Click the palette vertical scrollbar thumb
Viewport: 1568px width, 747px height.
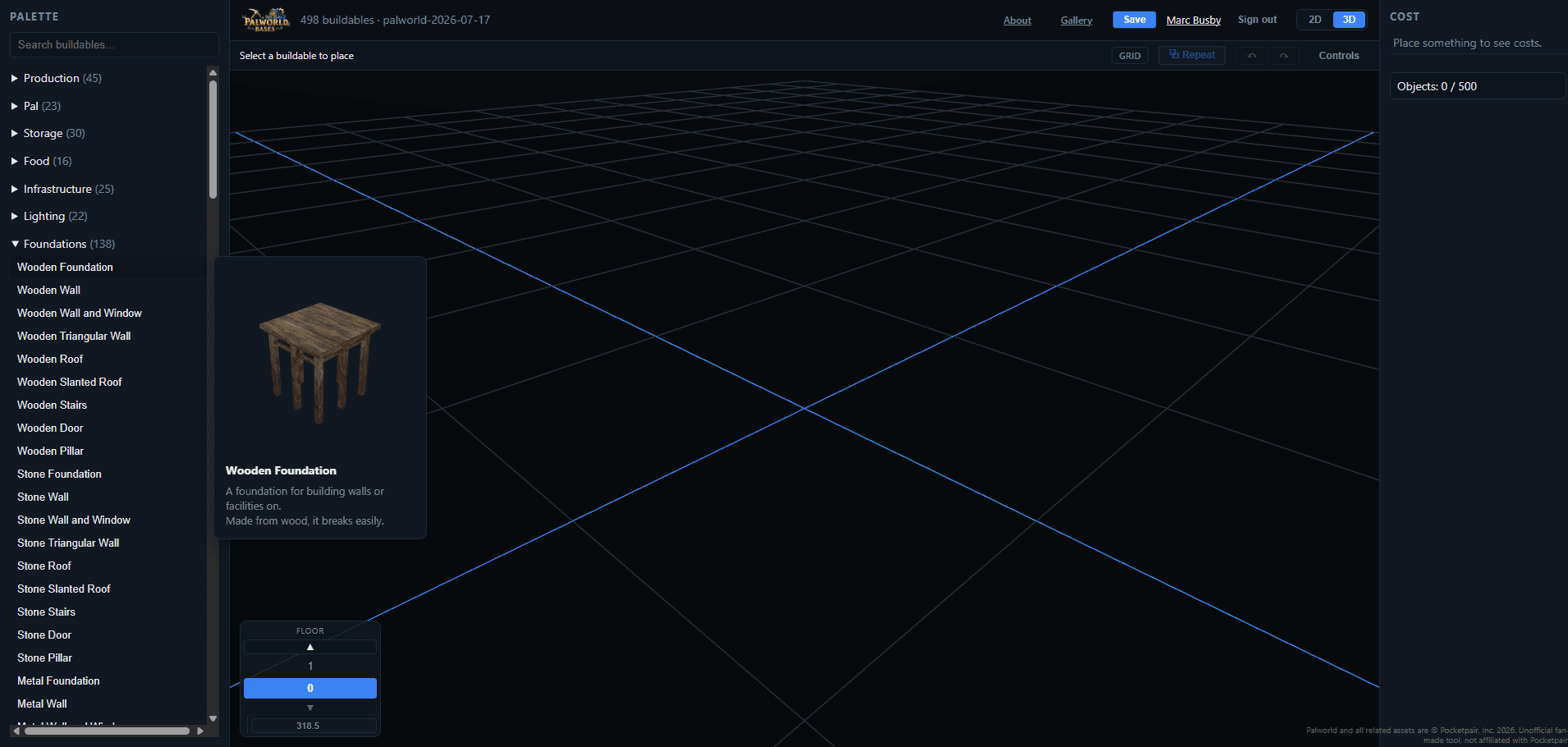(x=213, y=140)
